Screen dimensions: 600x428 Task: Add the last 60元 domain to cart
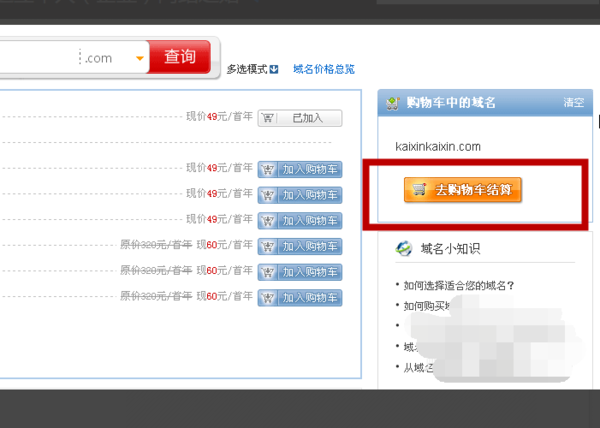299,297
